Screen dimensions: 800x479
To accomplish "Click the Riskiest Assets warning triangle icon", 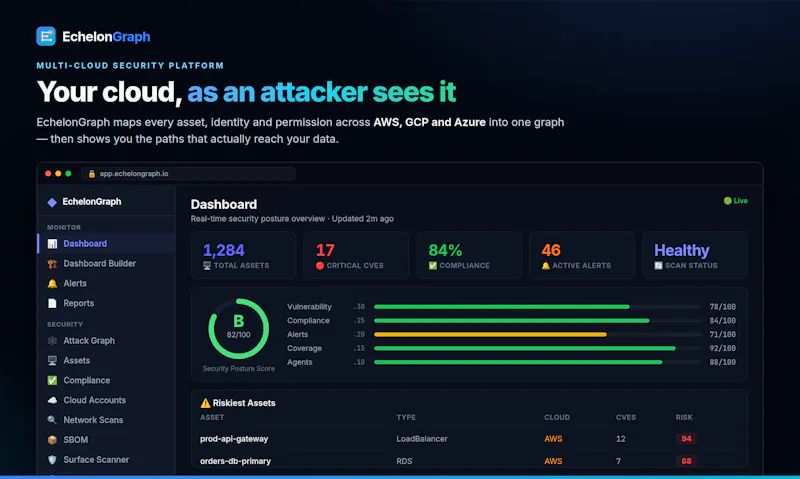I will coord(205,403).
